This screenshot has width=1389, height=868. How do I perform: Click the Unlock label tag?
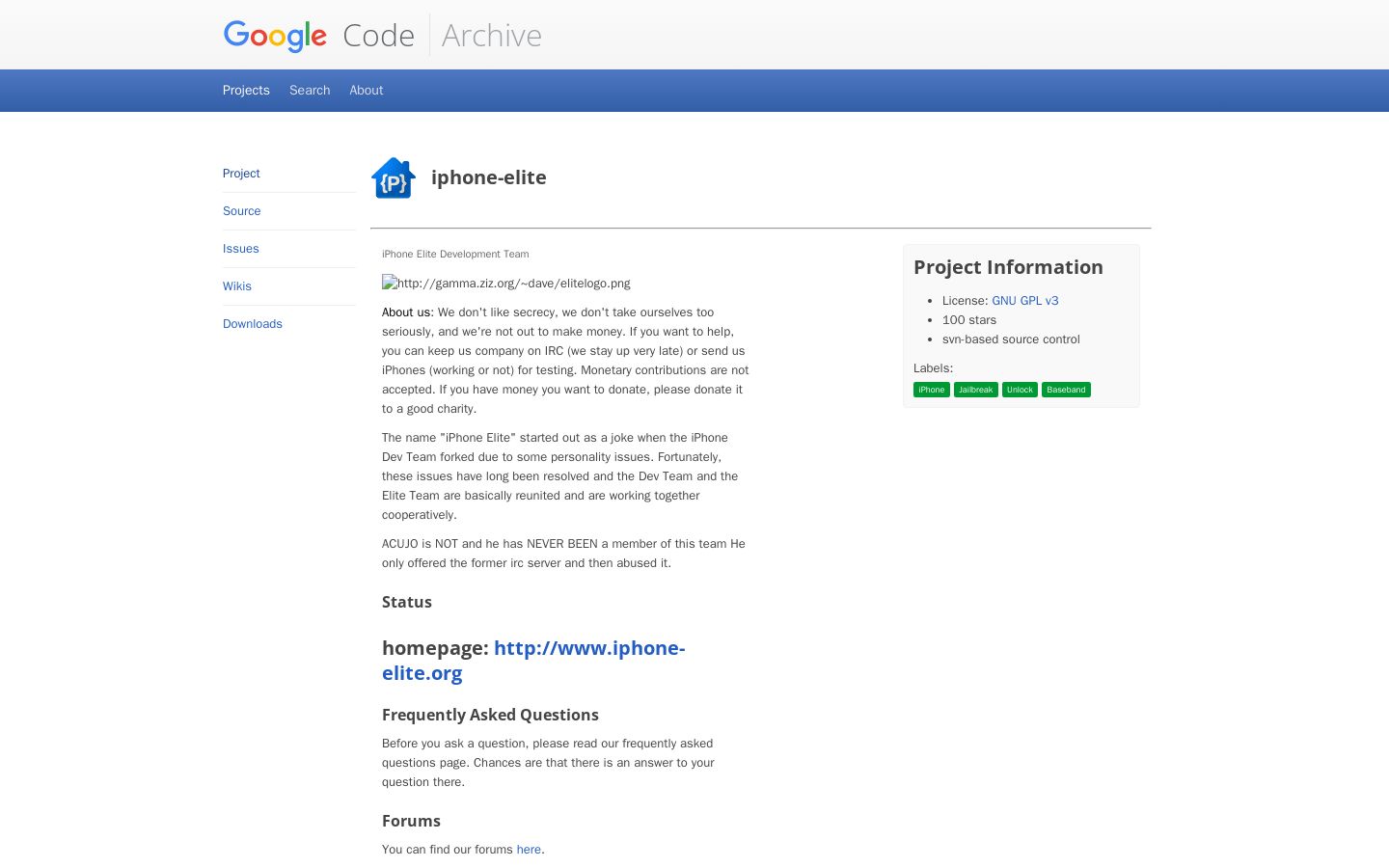(1020, 390)
